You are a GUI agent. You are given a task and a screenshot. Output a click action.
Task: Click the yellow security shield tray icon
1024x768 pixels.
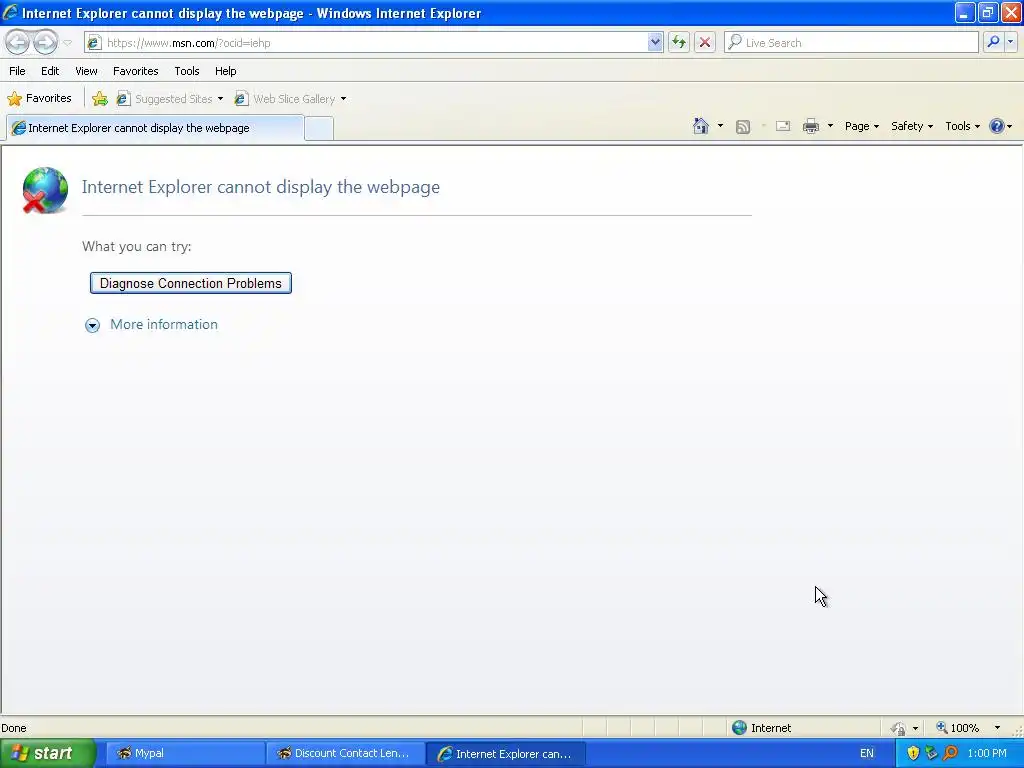click(913, 753)
